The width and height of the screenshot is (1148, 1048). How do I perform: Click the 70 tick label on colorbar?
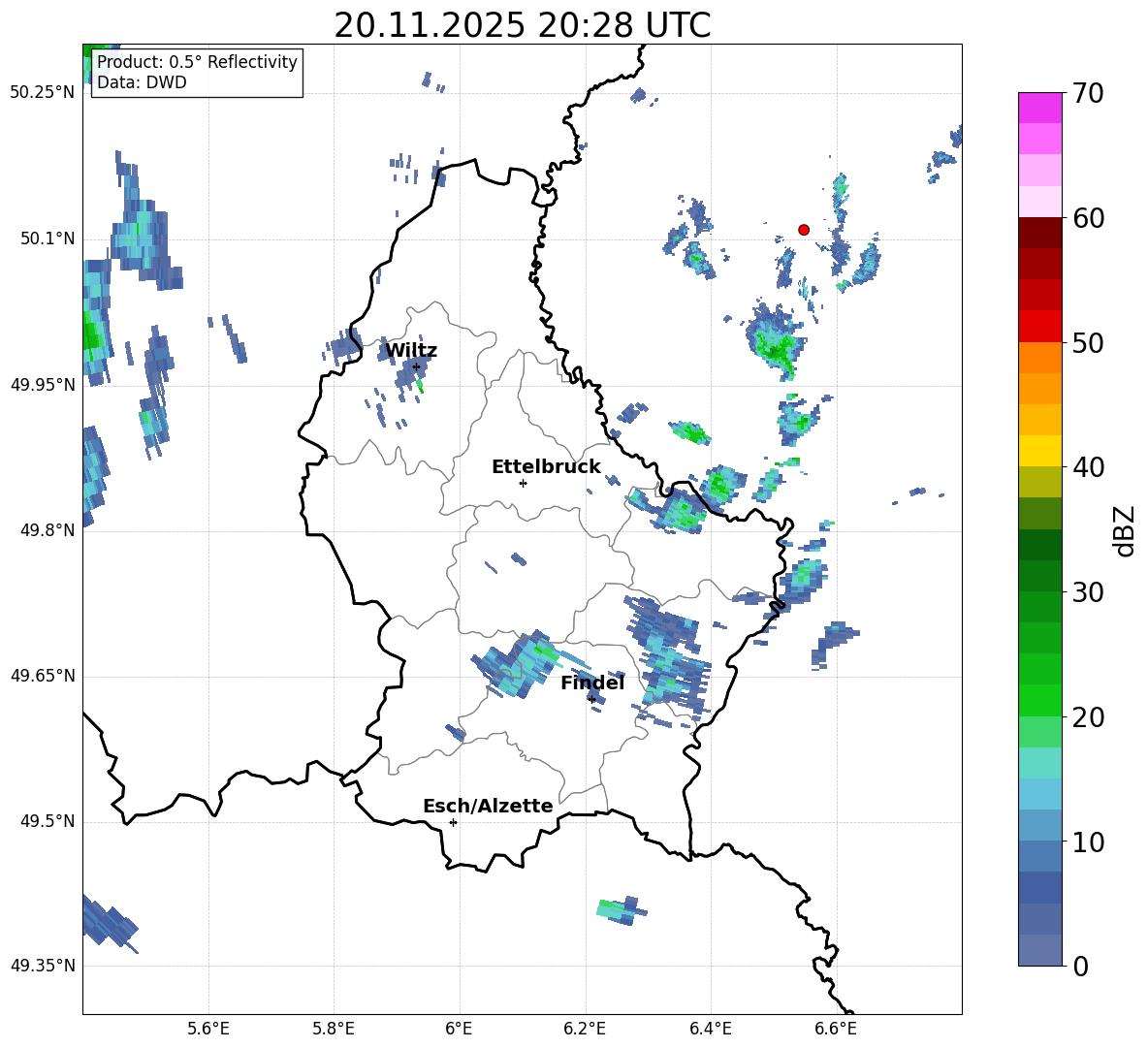pos(1089,94)
